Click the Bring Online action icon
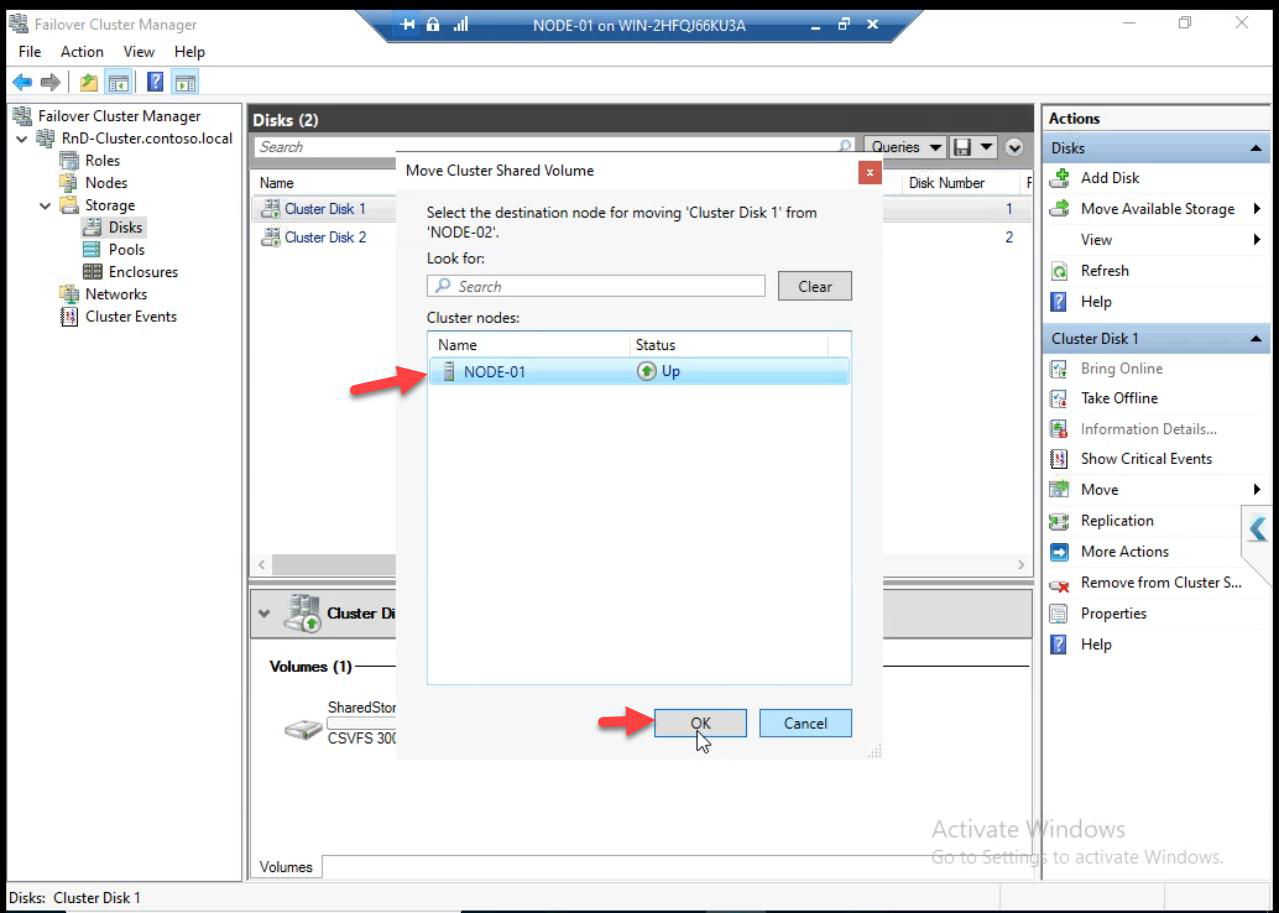 pyautogui.click(x=1059, y=369)
